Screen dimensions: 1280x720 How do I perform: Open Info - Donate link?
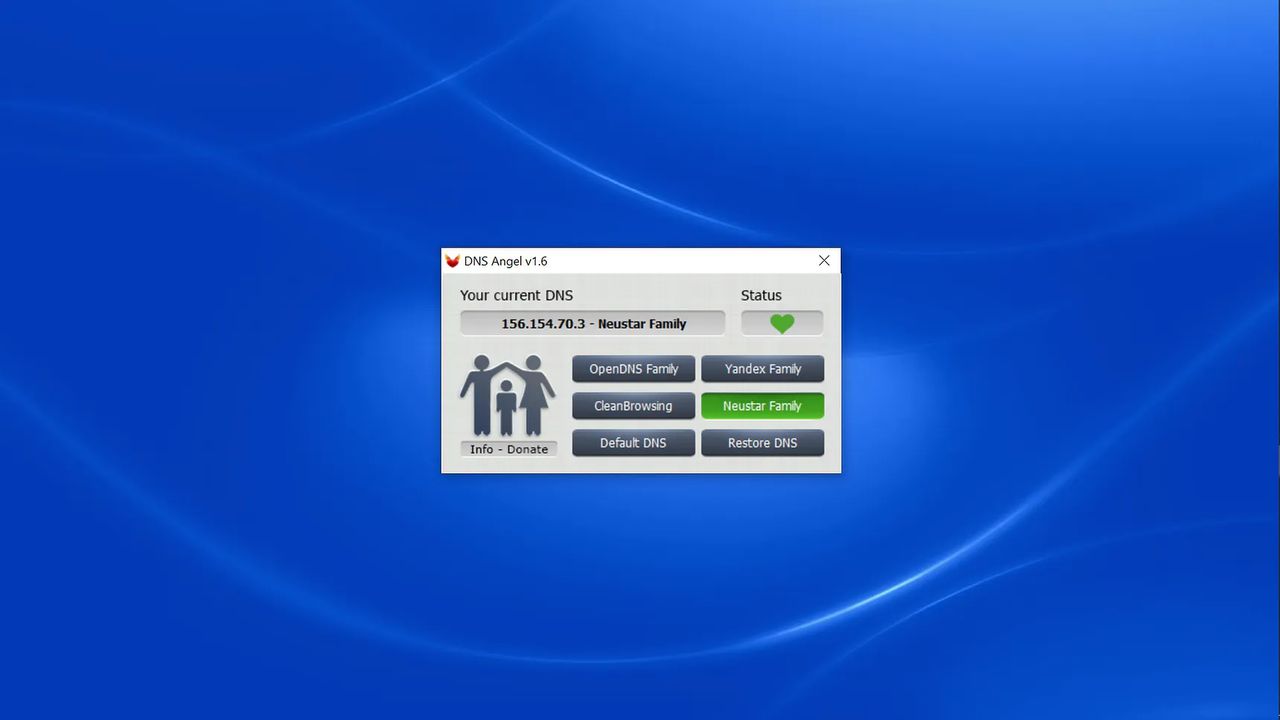(x=509, y=449)
